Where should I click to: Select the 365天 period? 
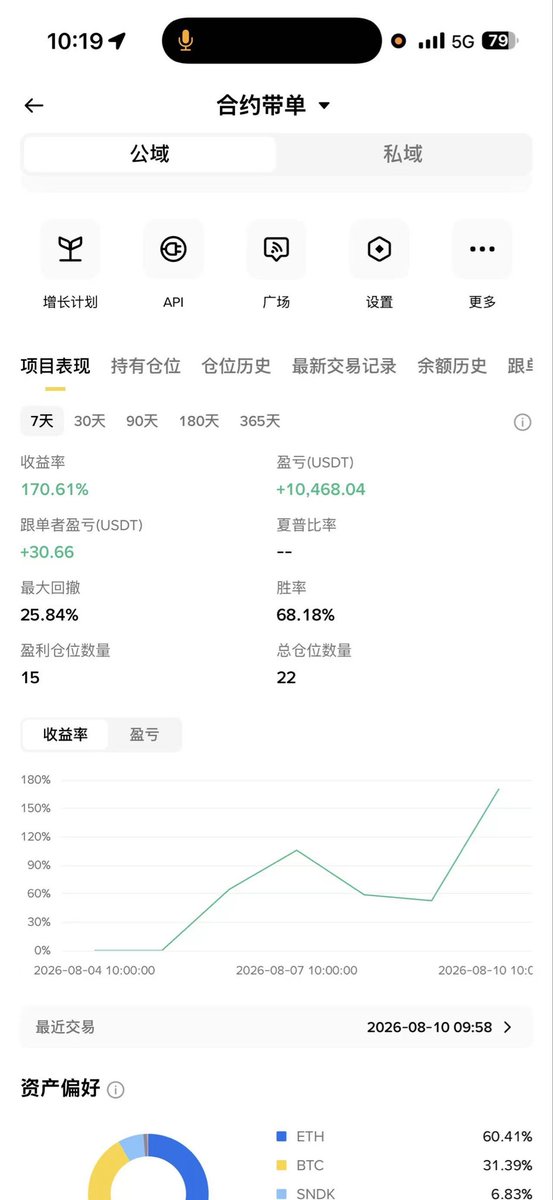[x=260, y=421]
